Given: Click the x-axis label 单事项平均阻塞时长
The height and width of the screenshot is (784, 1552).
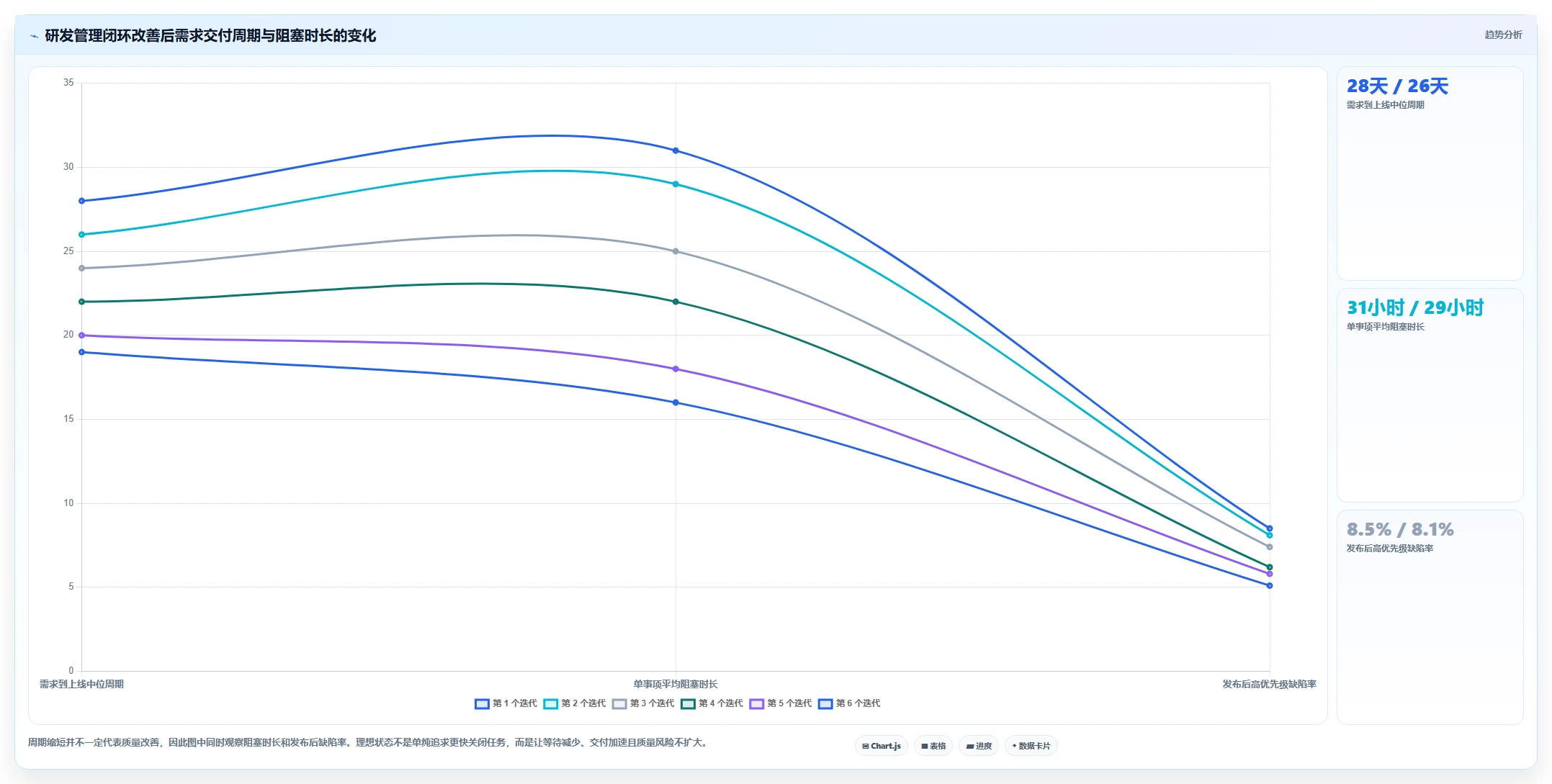Looking at the screenshot, I should tap(676, 684).
